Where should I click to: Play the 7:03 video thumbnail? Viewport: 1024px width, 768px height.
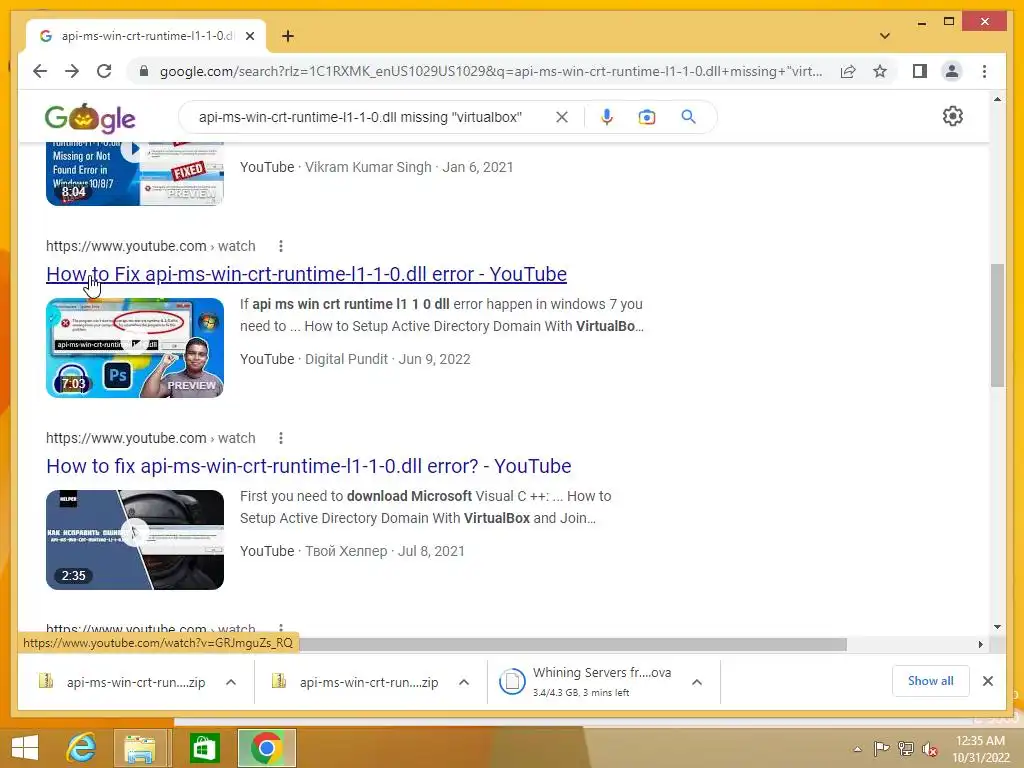(135, 348)
